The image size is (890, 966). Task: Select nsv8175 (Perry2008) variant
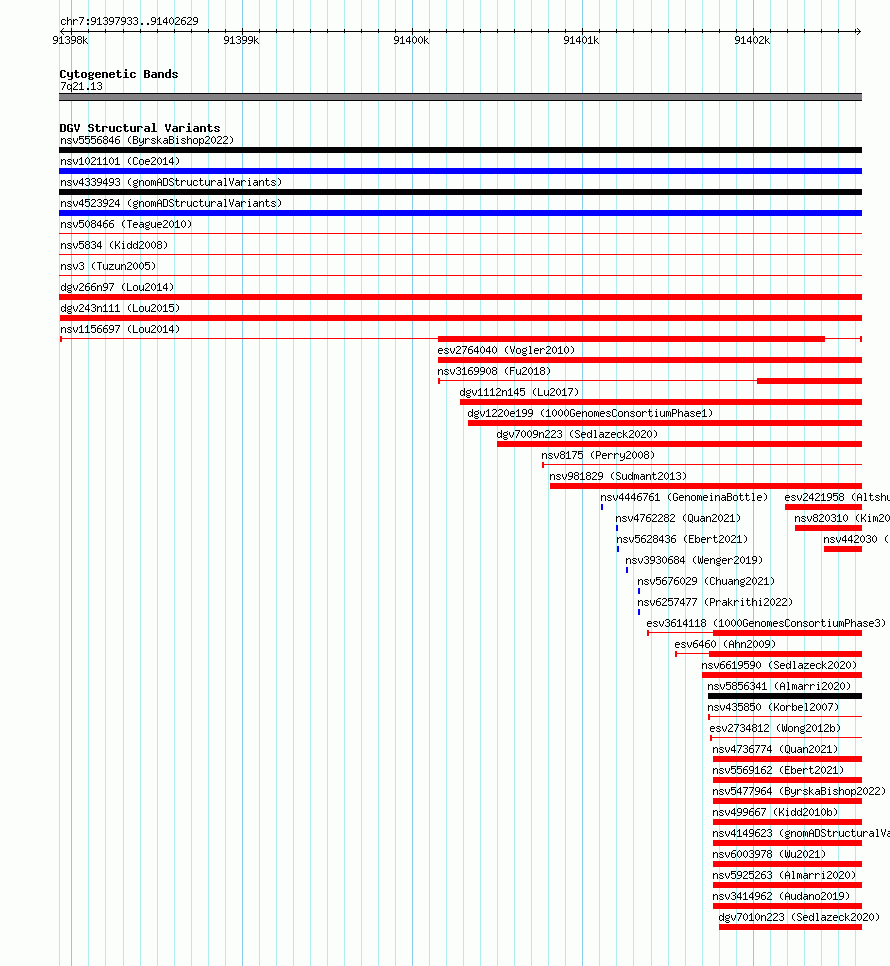tap(598, 455)
